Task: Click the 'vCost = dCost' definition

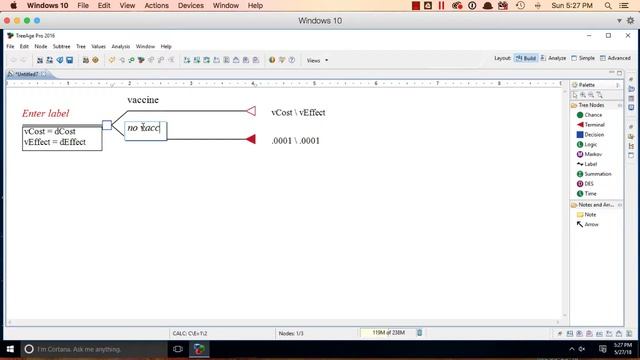Action: [50, 131]
